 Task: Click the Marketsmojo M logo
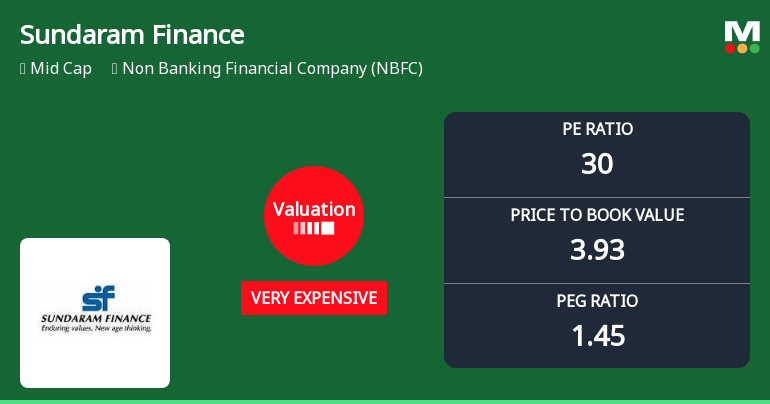click(x=742, y=30)
